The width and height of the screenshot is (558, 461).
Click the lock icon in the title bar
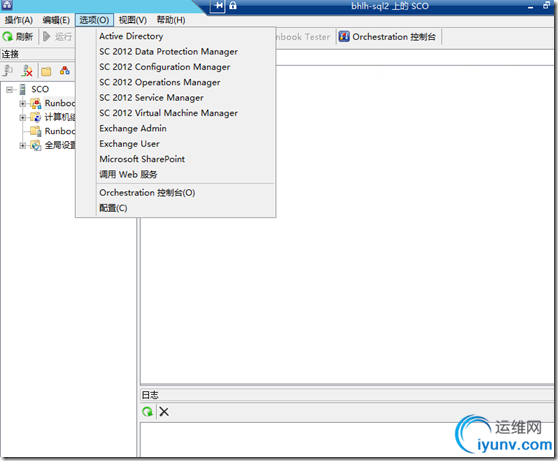pyautogui.click(x=233, y=5)
